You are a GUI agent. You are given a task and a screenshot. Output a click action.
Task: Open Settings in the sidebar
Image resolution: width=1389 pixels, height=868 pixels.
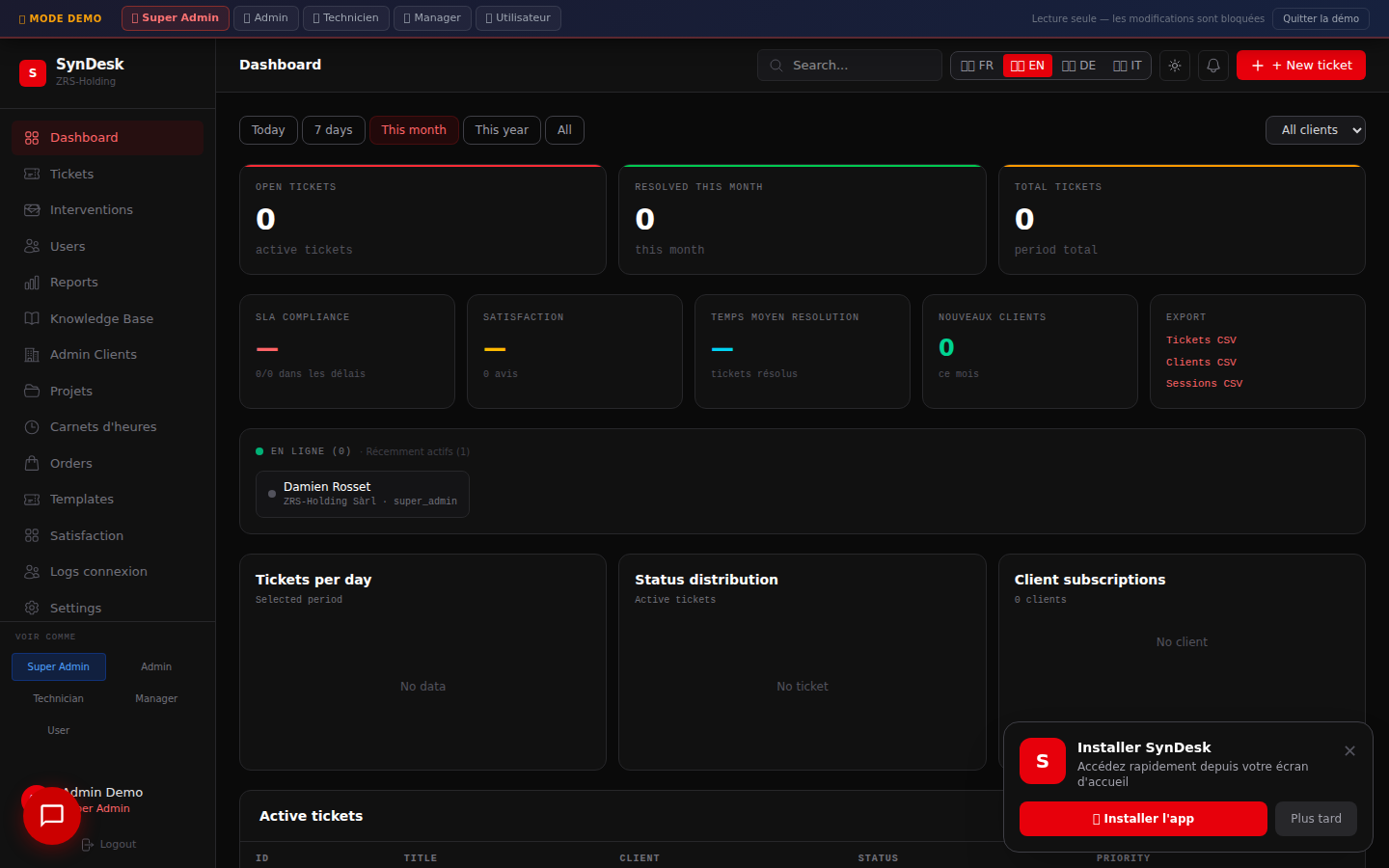pyautogui.click(x=75, y=609)
